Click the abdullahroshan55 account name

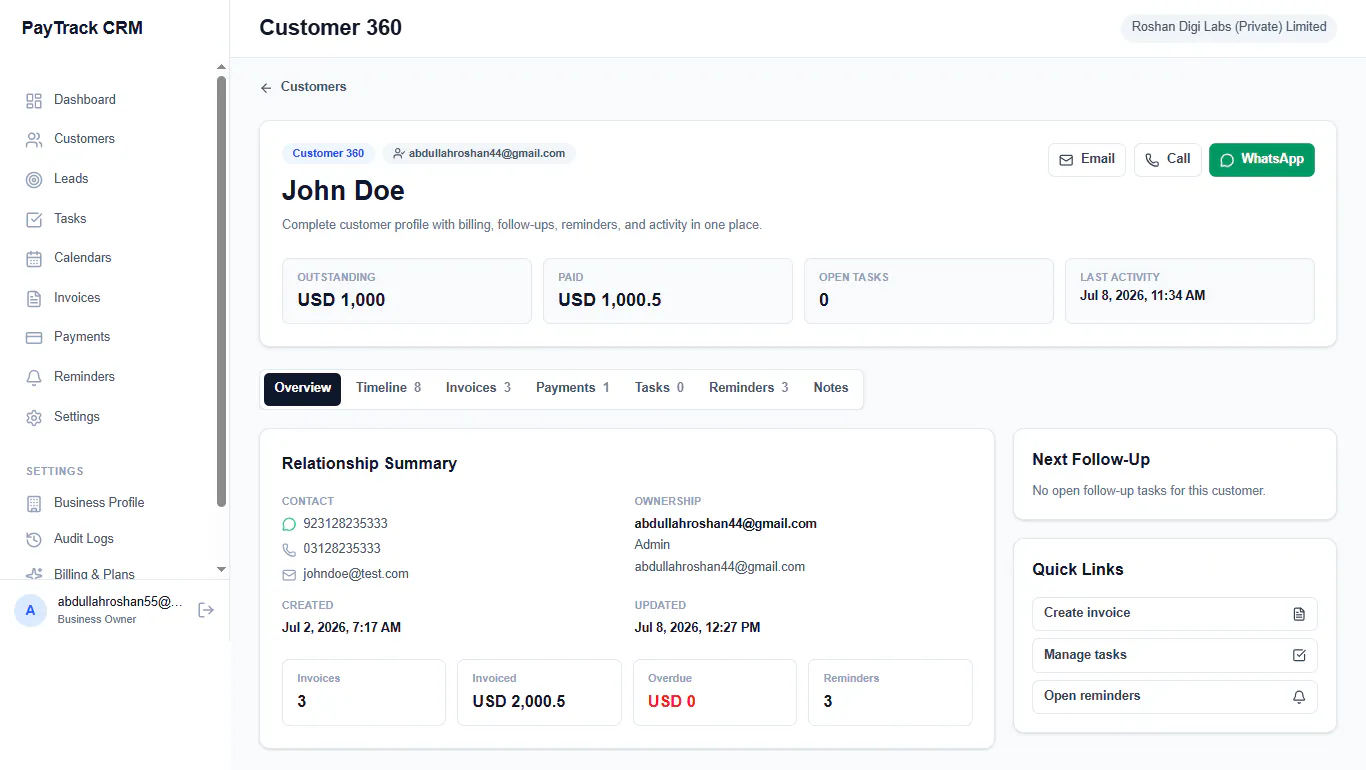[120, 602]
